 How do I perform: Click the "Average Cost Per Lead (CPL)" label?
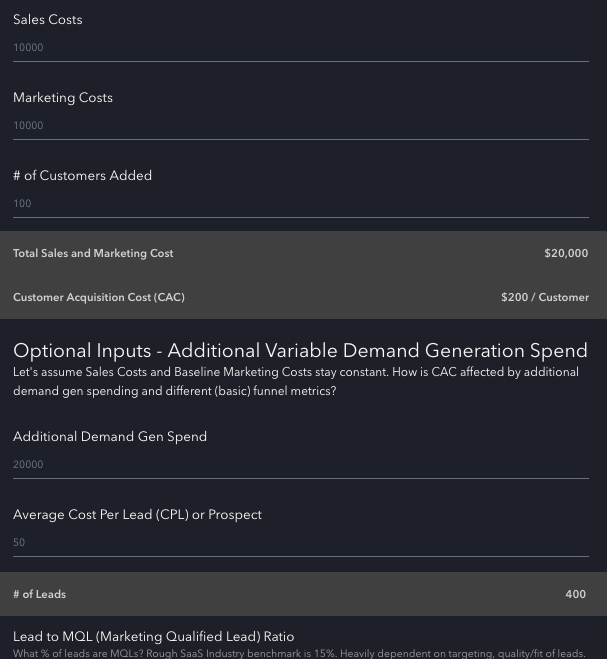click(x=137, y=515)
